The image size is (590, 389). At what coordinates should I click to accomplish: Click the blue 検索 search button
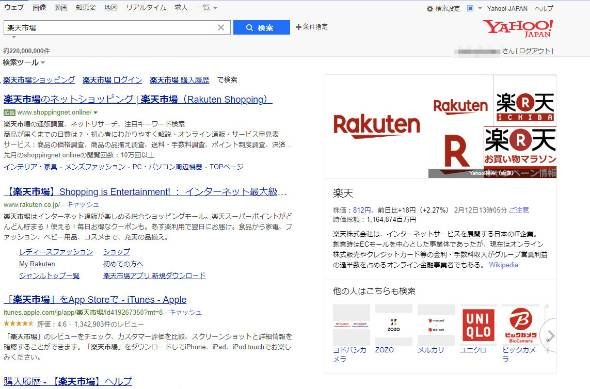[x=262, y=27]
